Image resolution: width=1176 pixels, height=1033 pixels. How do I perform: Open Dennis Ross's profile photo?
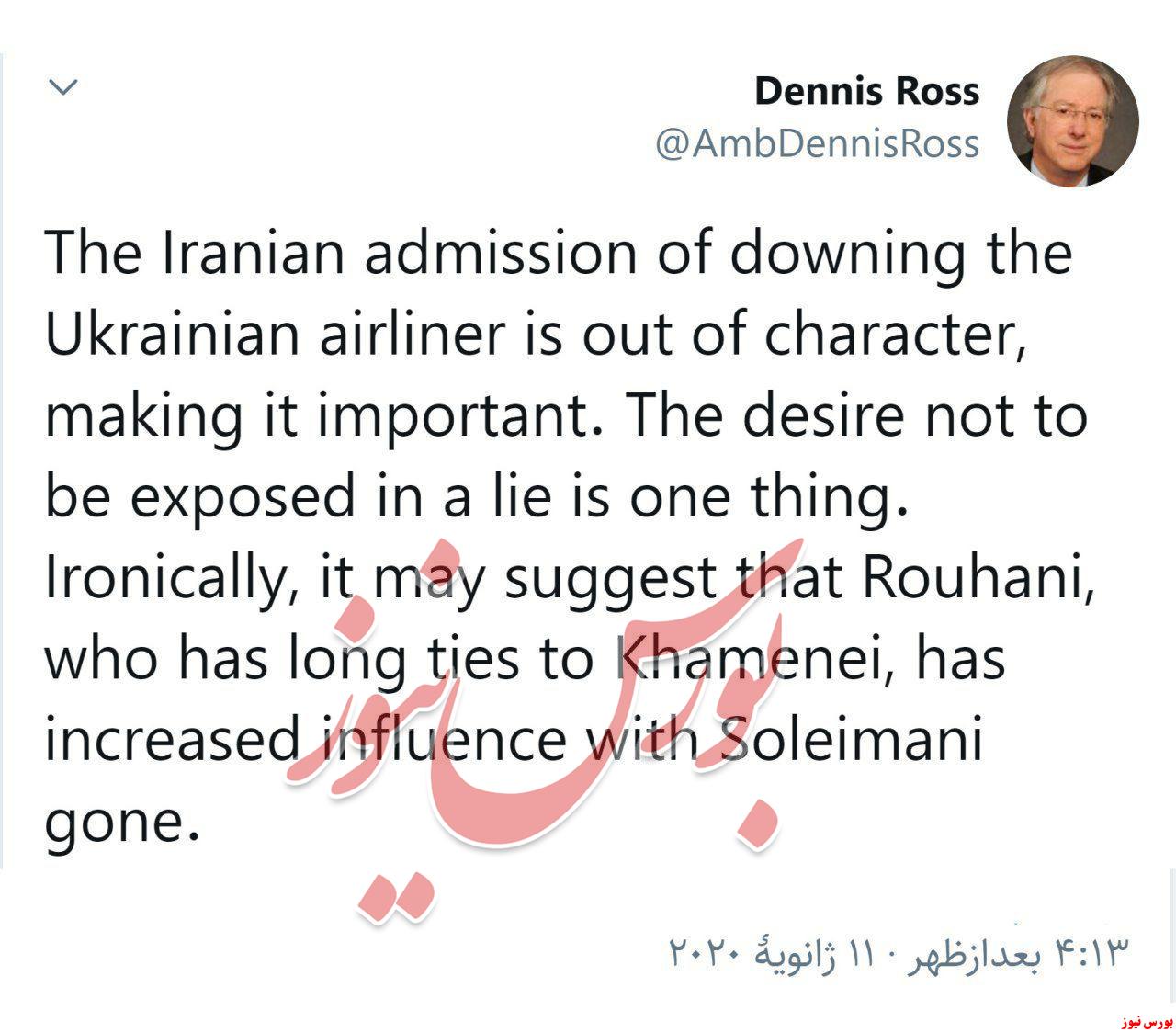[1072, 120]
